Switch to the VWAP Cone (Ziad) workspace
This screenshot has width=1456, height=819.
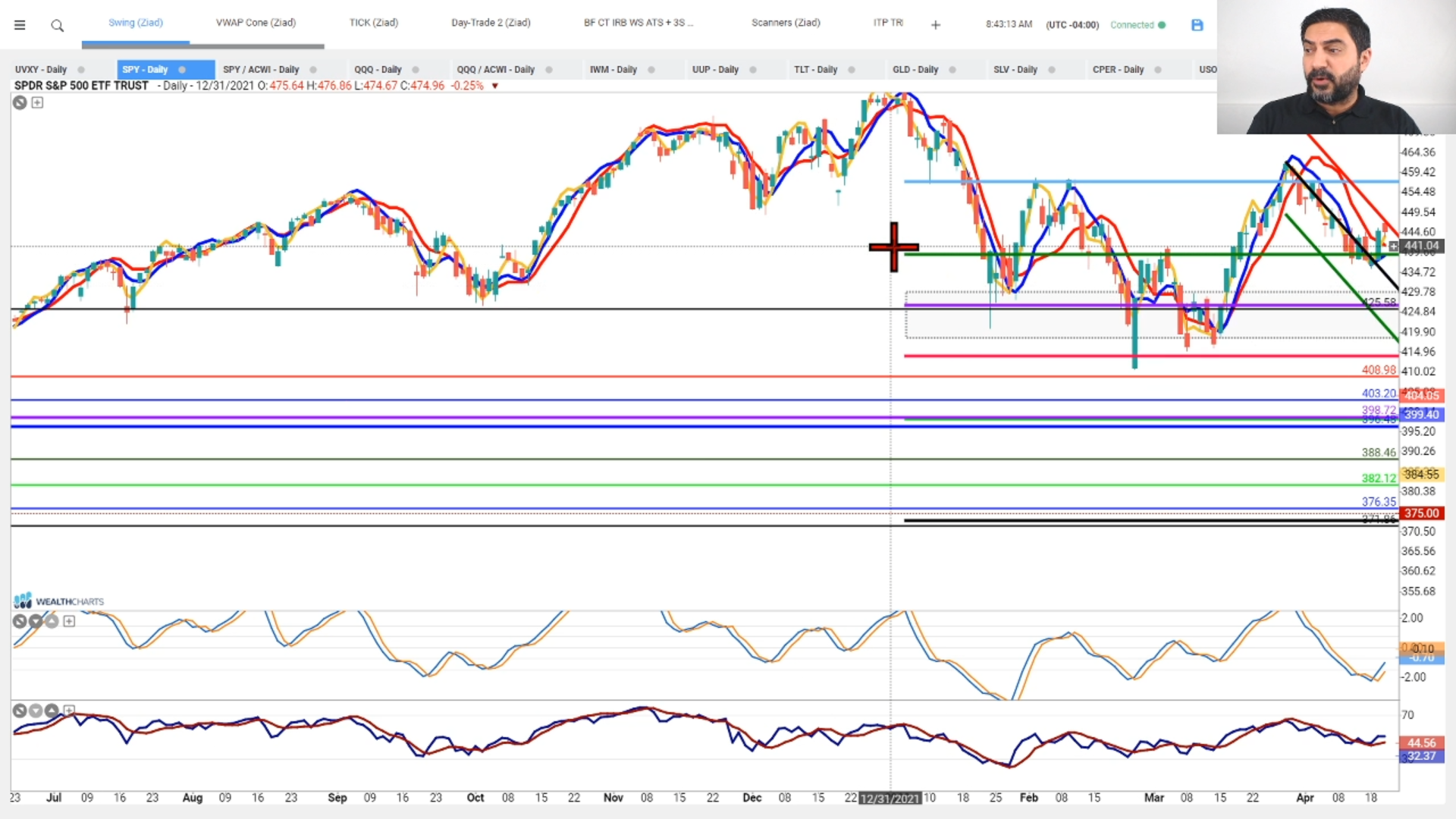pos(256,23)
